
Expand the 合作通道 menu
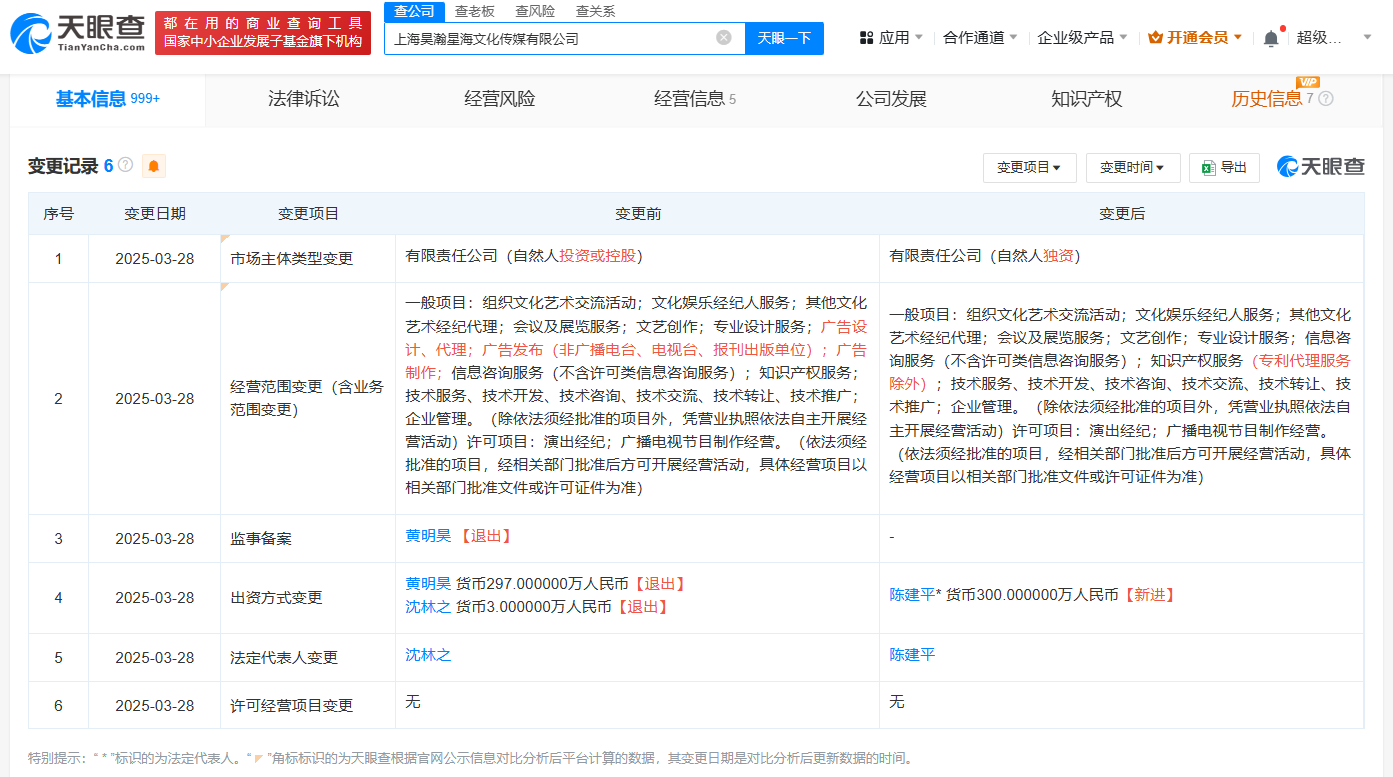pos(981,38)
